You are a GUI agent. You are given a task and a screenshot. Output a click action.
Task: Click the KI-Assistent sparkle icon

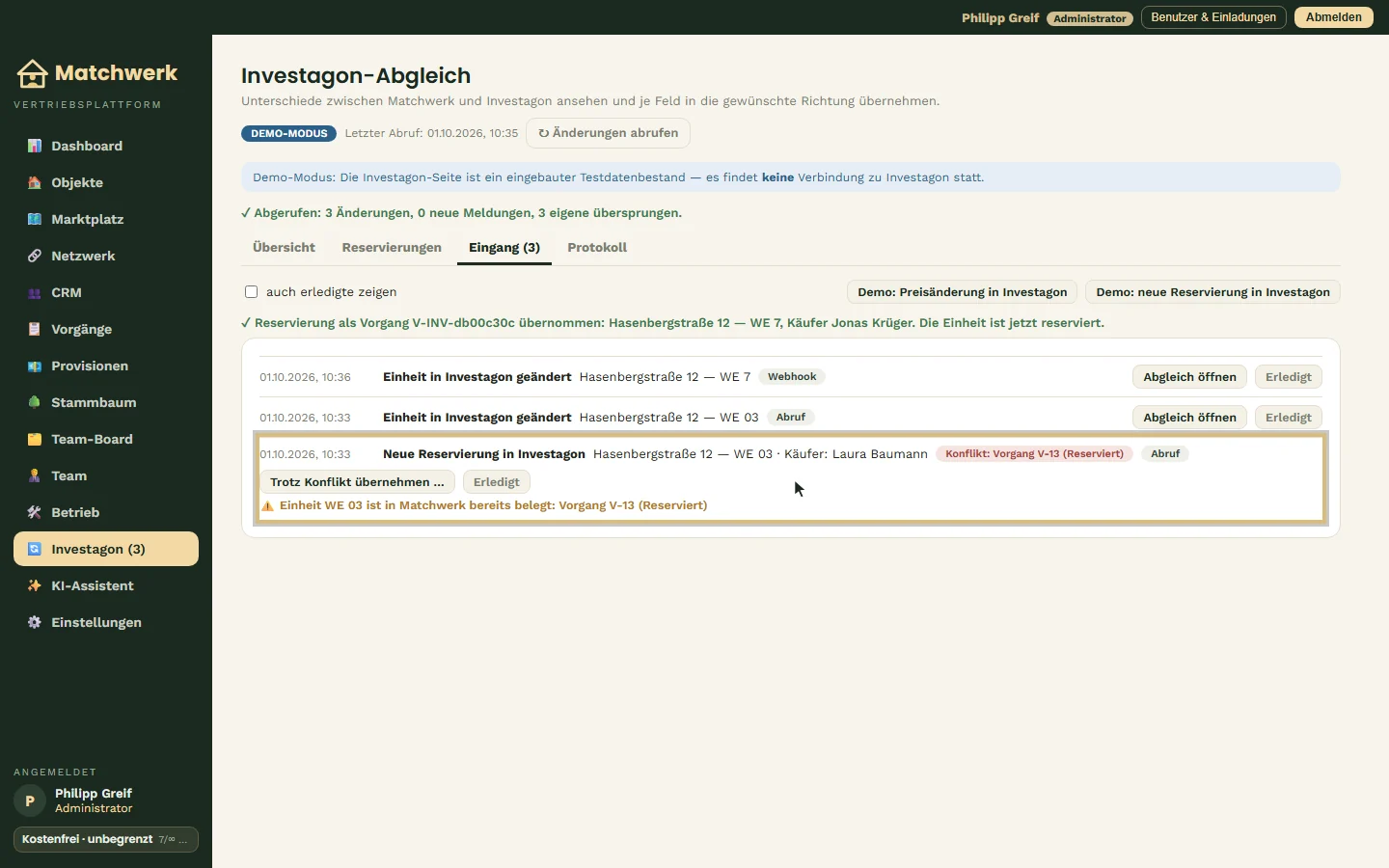pyautogui.click(x=35, y=585)
